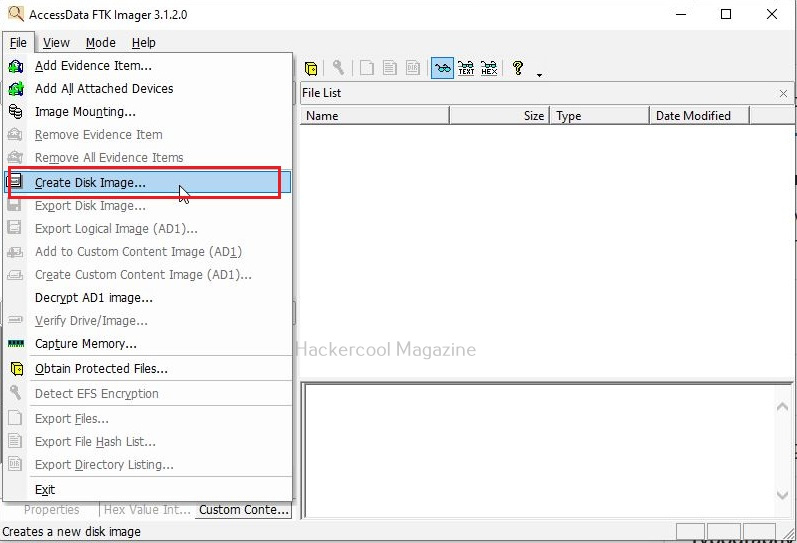Click the Image Mounting disk stack icon
The height and width of the screenshot is (543, 797).
coord(16,112)
